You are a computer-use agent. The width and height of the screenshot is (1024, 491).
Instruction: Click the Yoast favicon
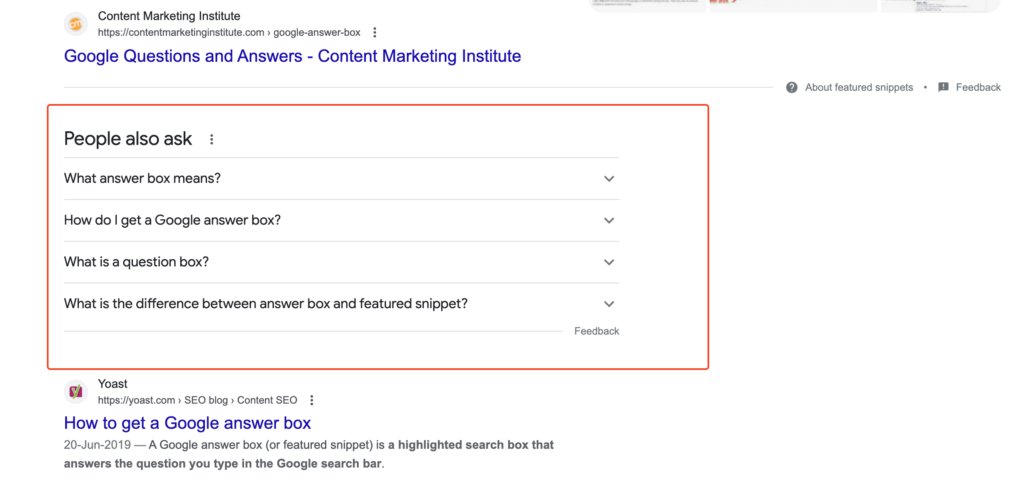pos(76,392)
